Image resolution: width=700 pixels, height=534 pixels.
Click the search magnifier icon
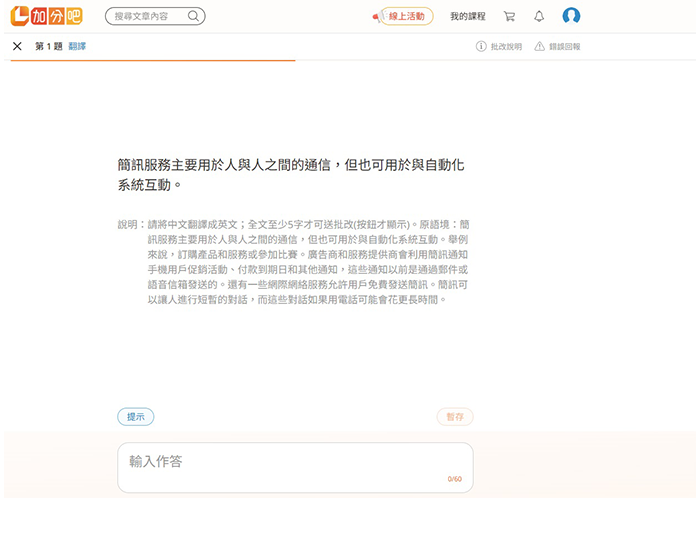click(193, 16)
